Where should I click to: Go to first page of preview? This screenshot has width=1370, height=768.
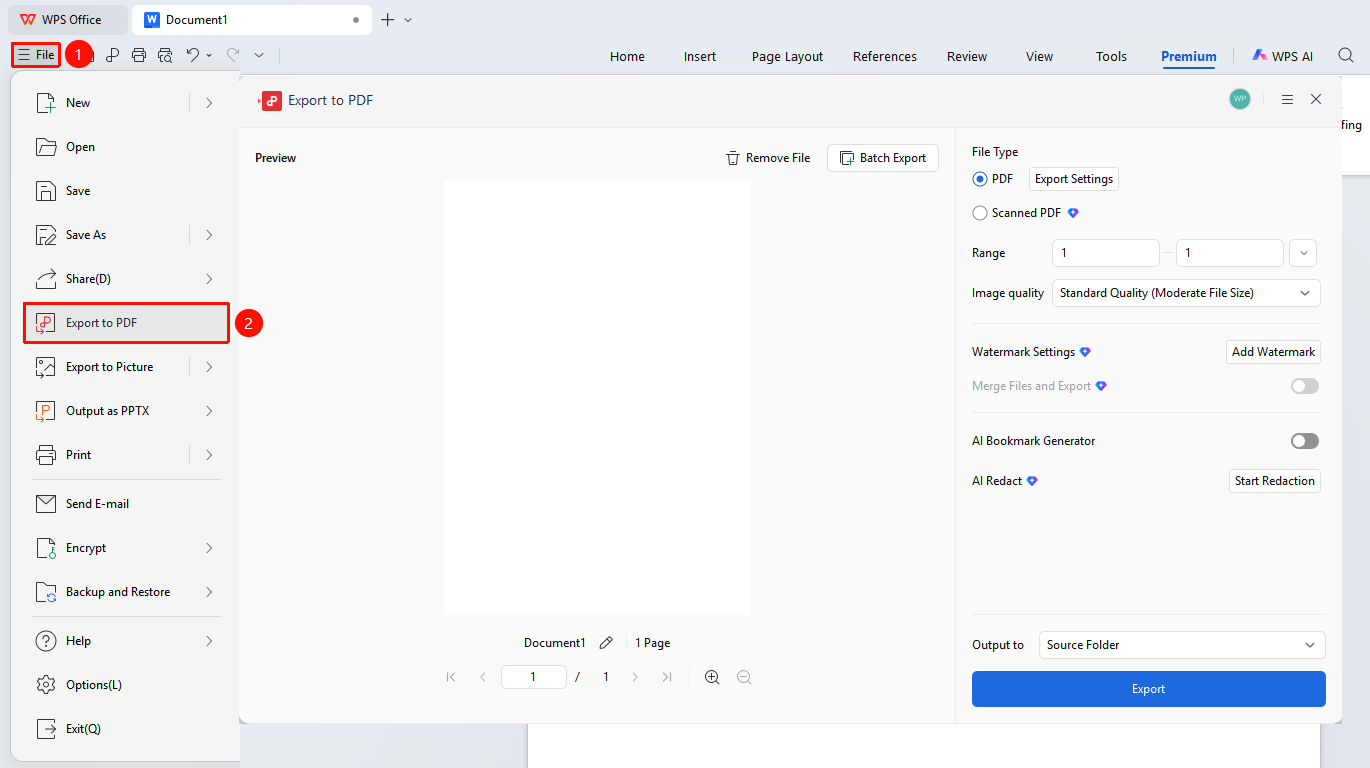(x=451, y=677)
